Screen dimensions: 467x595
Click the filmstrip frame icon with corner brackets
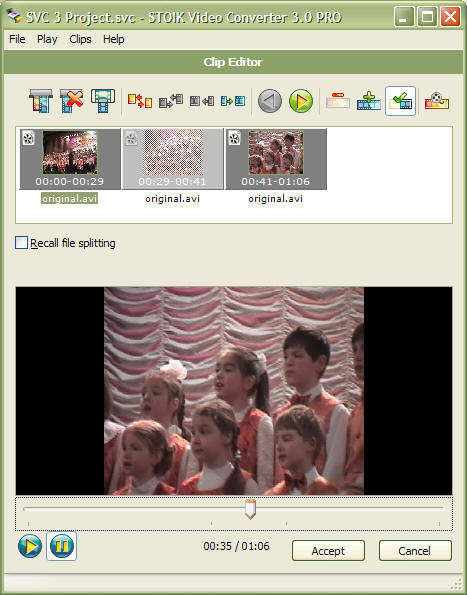point(103,101)
